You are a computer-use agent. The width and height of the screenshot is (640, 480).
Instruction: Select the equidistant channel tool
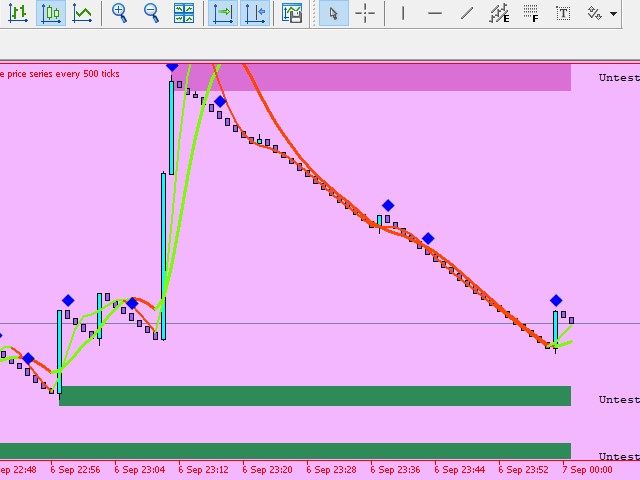[499, 13]
